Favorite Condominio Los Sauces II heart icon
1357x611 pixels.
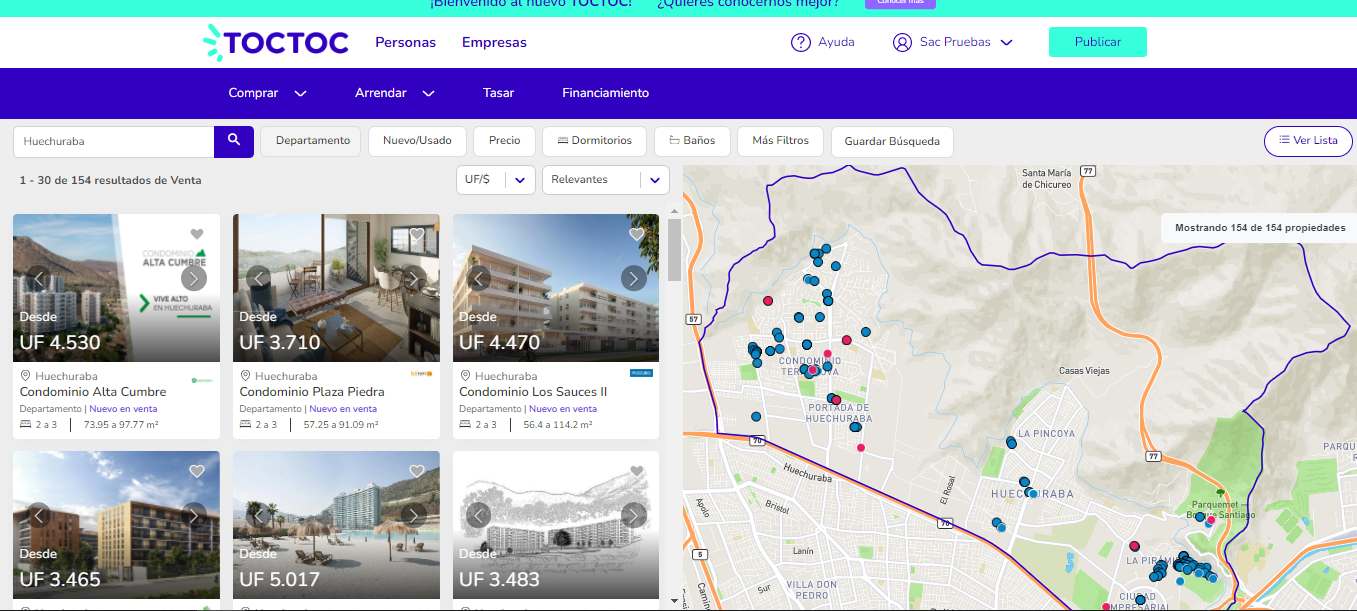point(637,234)
